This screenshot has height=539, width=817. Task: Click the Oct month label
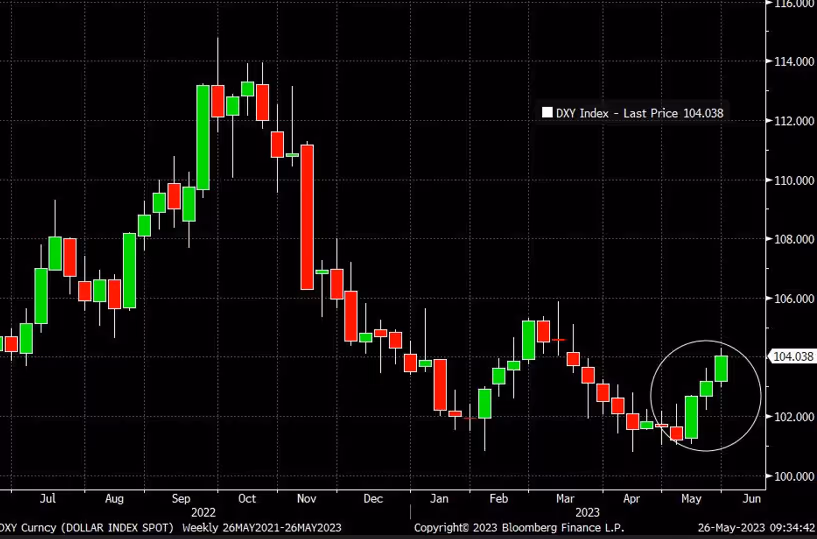pyautogui.click(x=247, y=498)
